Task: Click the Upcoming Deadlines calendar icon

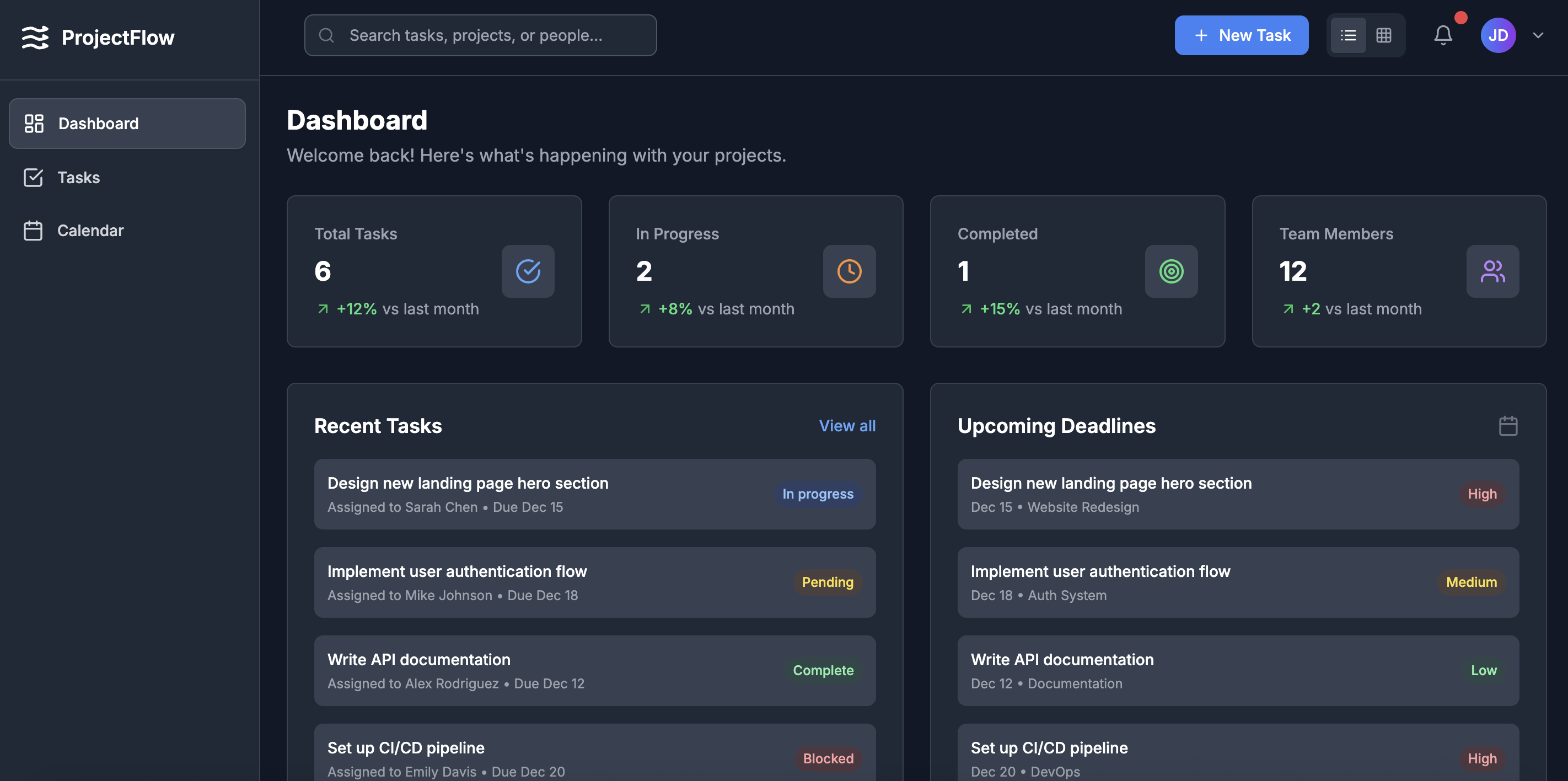Action: pos(1508,425)
